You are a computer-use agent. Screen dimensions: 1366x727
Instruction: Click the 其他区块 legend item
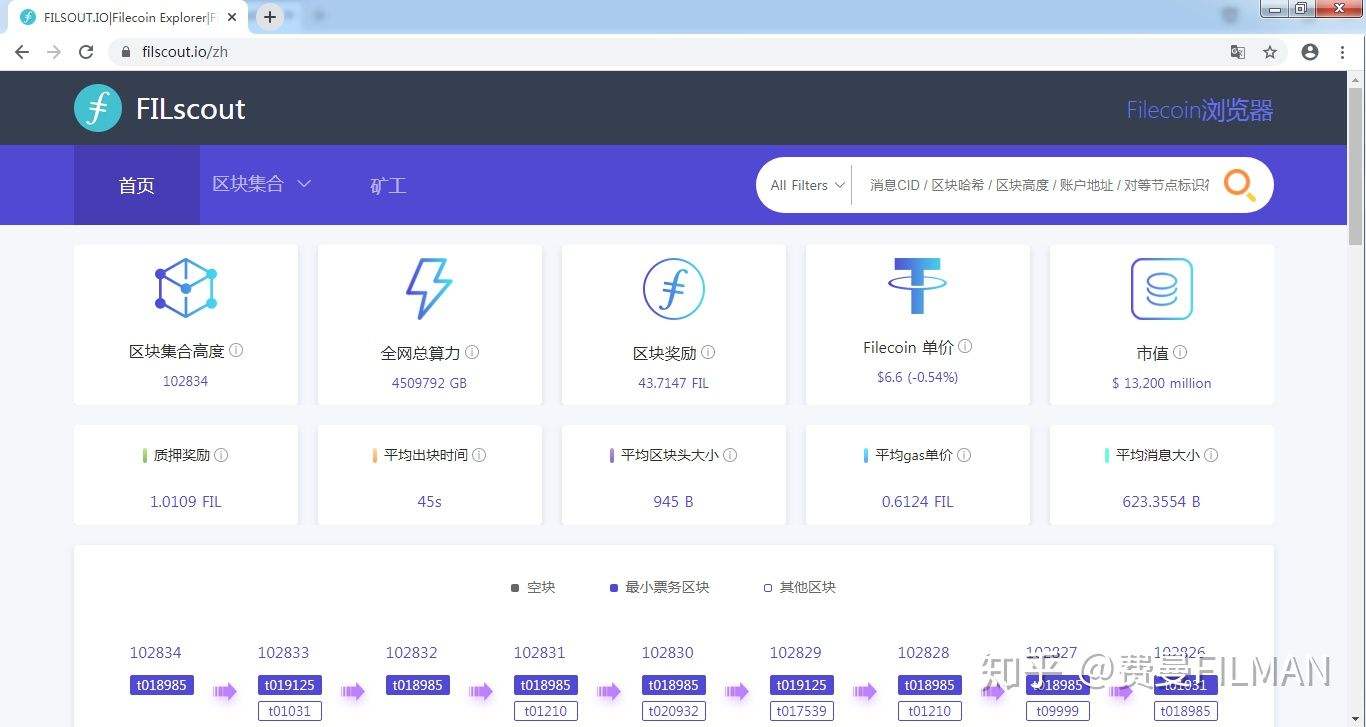click(800, 587)
